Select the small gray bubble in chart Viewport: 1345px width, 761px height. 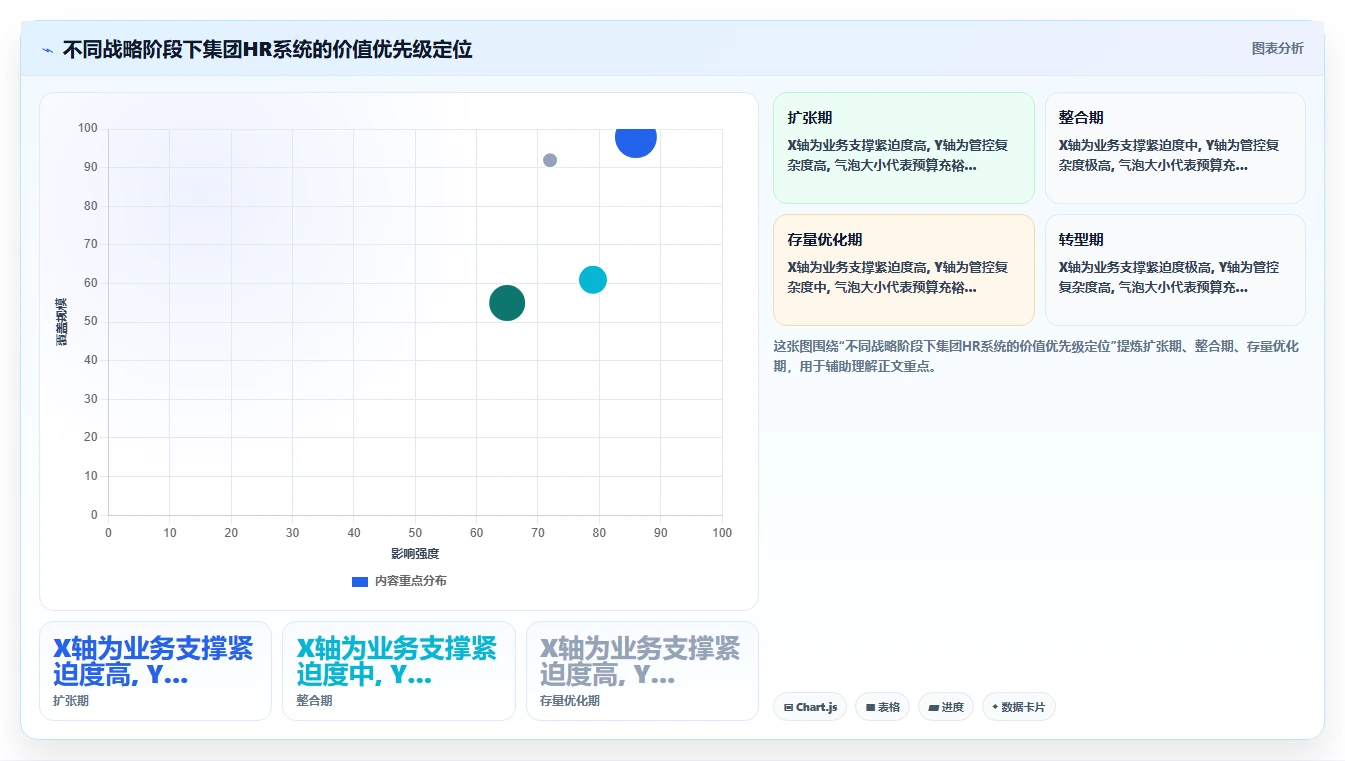click(x=550, y=160)
